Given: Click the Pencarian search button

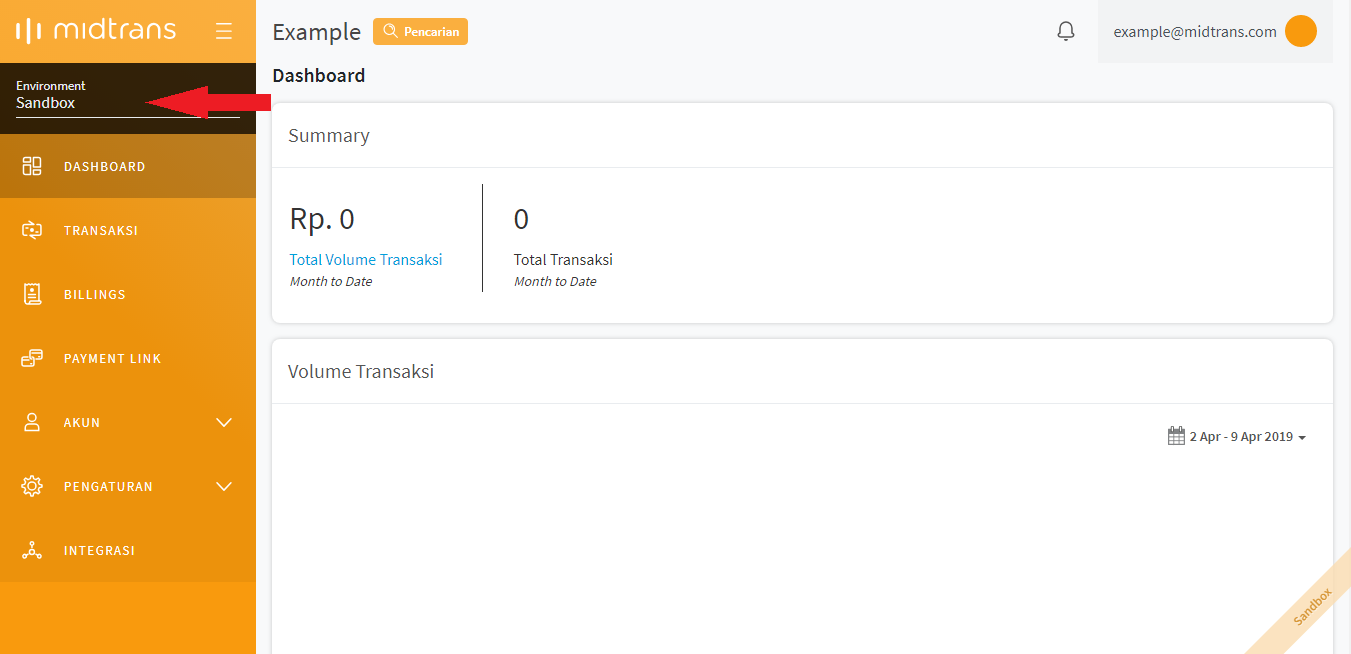Looking at the screenshot, I should 420,31.
